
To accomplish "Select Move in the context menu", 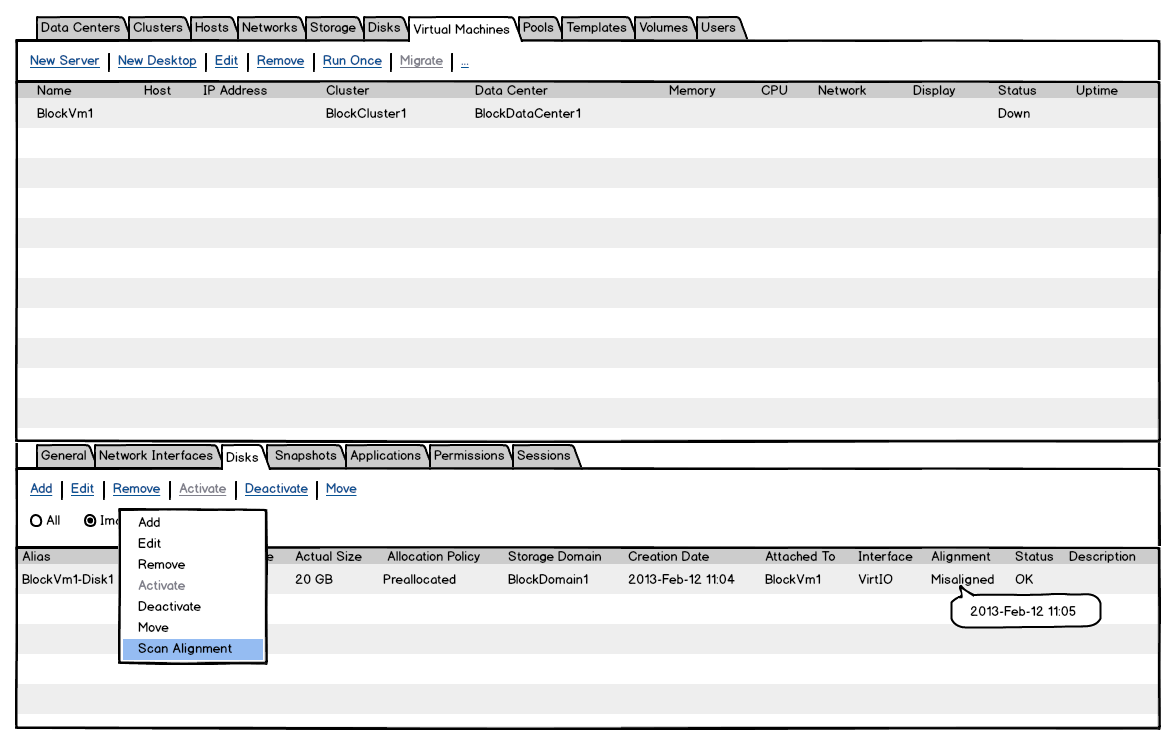I will [x=153, y=628].
